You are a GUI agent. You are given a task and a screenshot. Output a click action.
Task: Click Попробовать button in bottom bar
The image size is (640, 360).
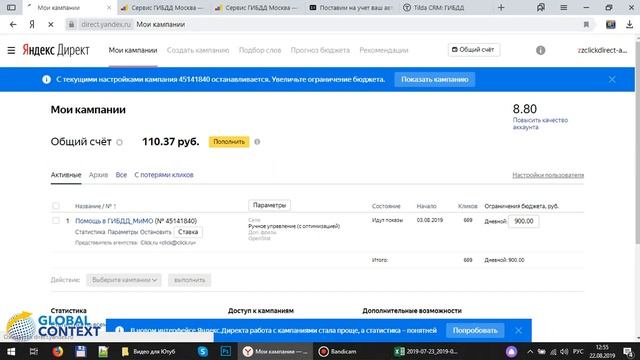pyautogui.click(x=475, y=330)
